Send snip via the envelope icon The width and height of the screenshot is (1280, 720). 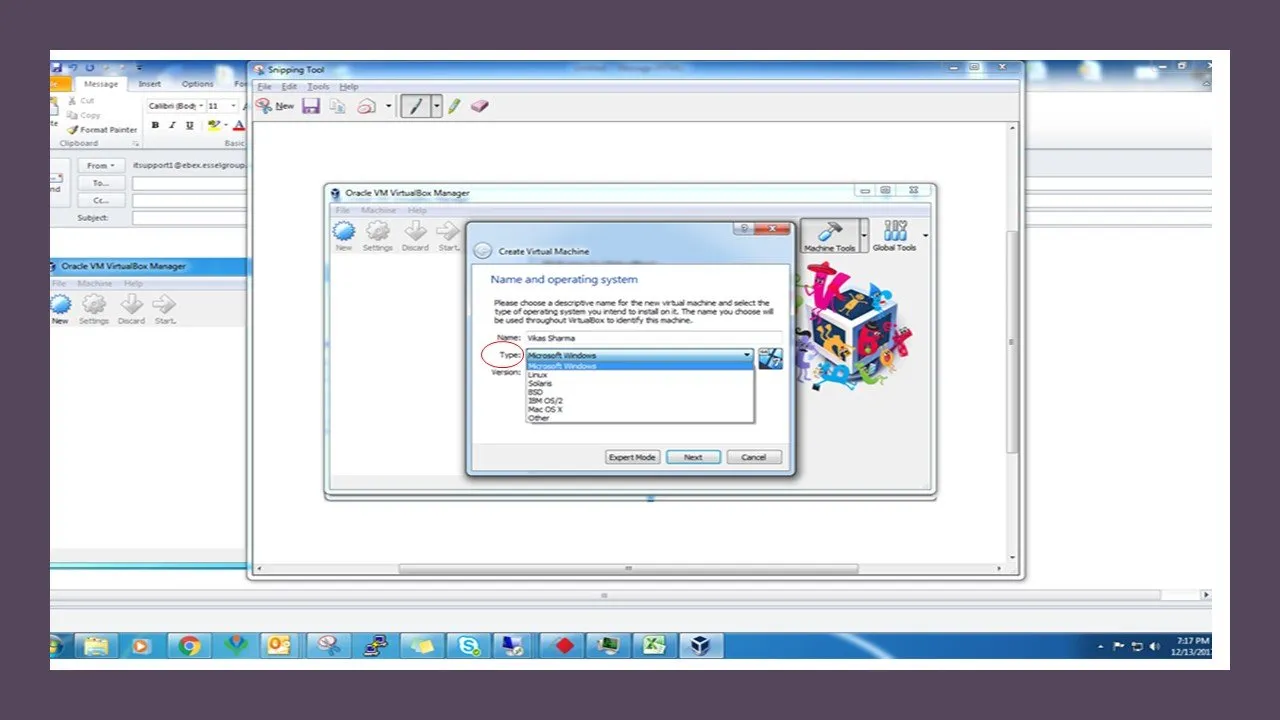(x=367, y=105)
